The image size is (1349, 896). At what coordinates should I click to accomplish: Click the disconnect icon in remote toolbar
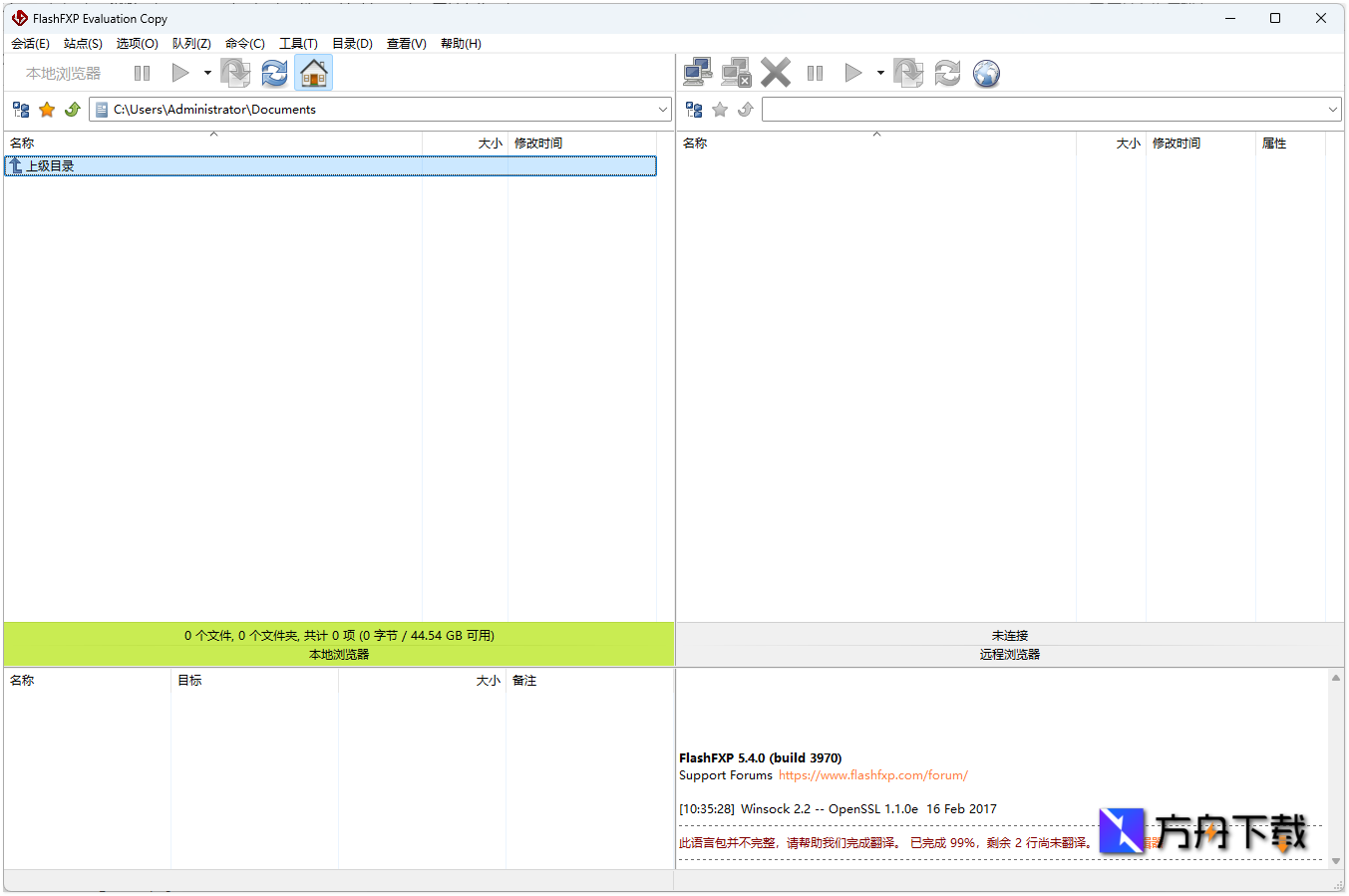pyautogui.click(x=736, y=73)
